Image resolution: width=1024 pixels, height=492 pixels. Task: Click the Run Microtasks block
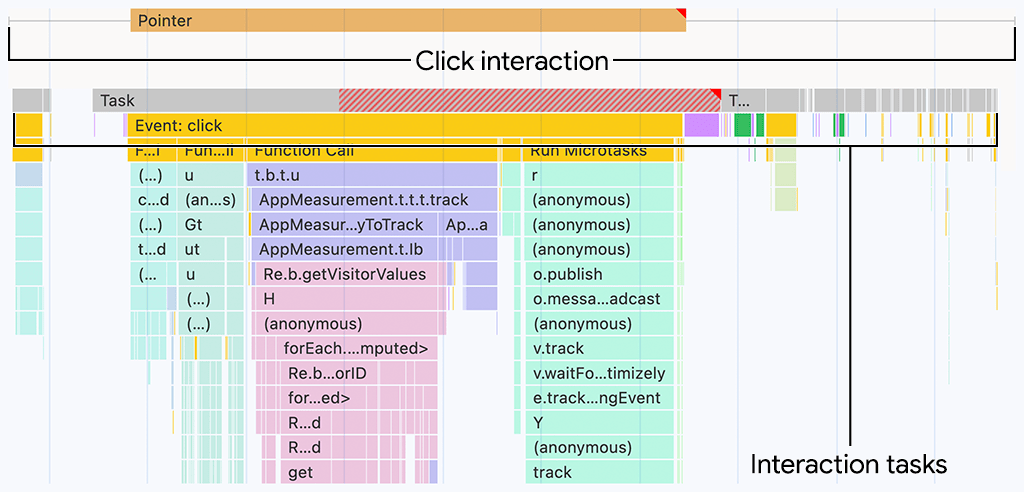[x=600, y=152]
